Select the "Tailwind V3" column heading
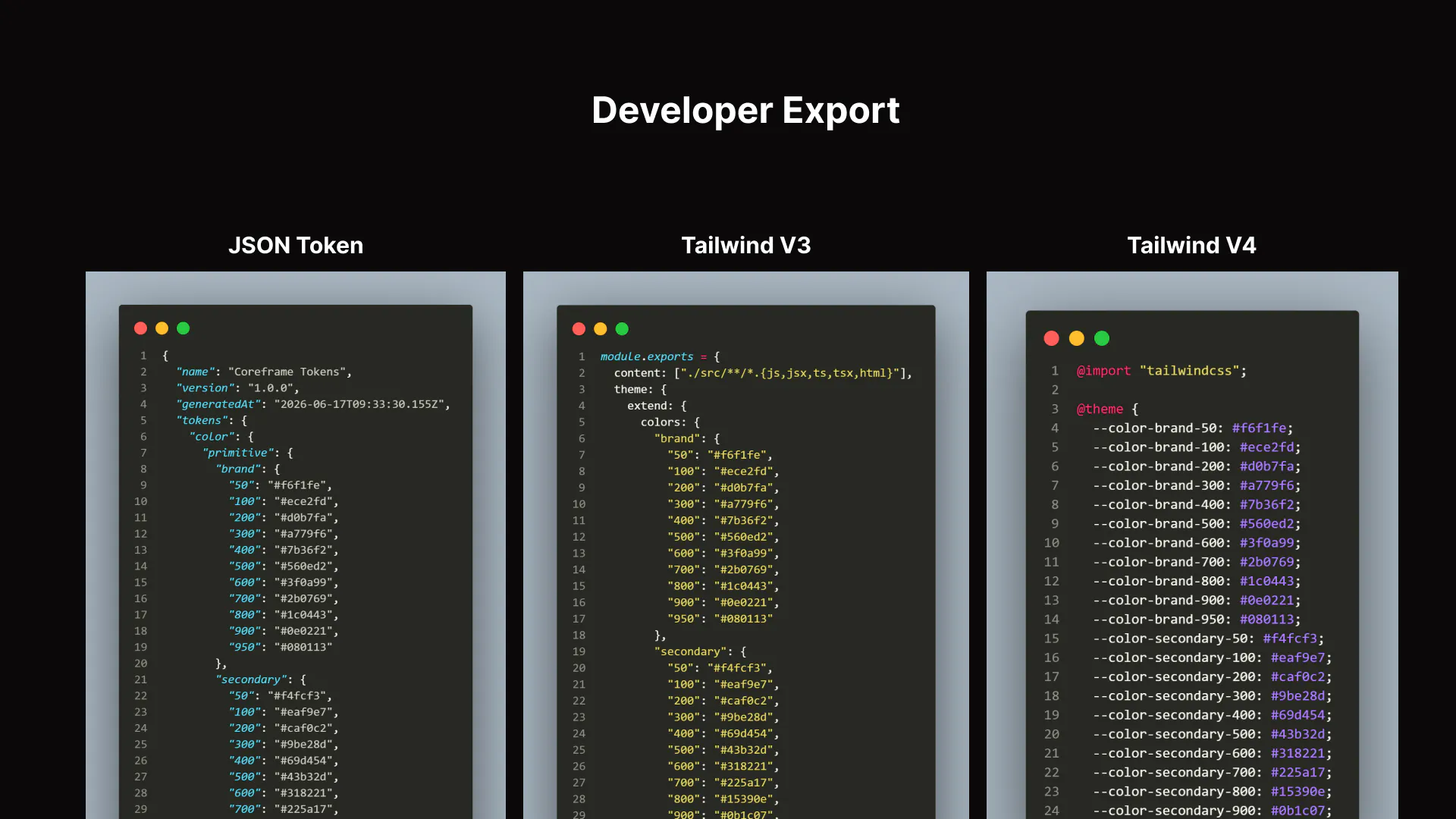The height and width of the screenshot is (819, 1456). coord(746,246)
